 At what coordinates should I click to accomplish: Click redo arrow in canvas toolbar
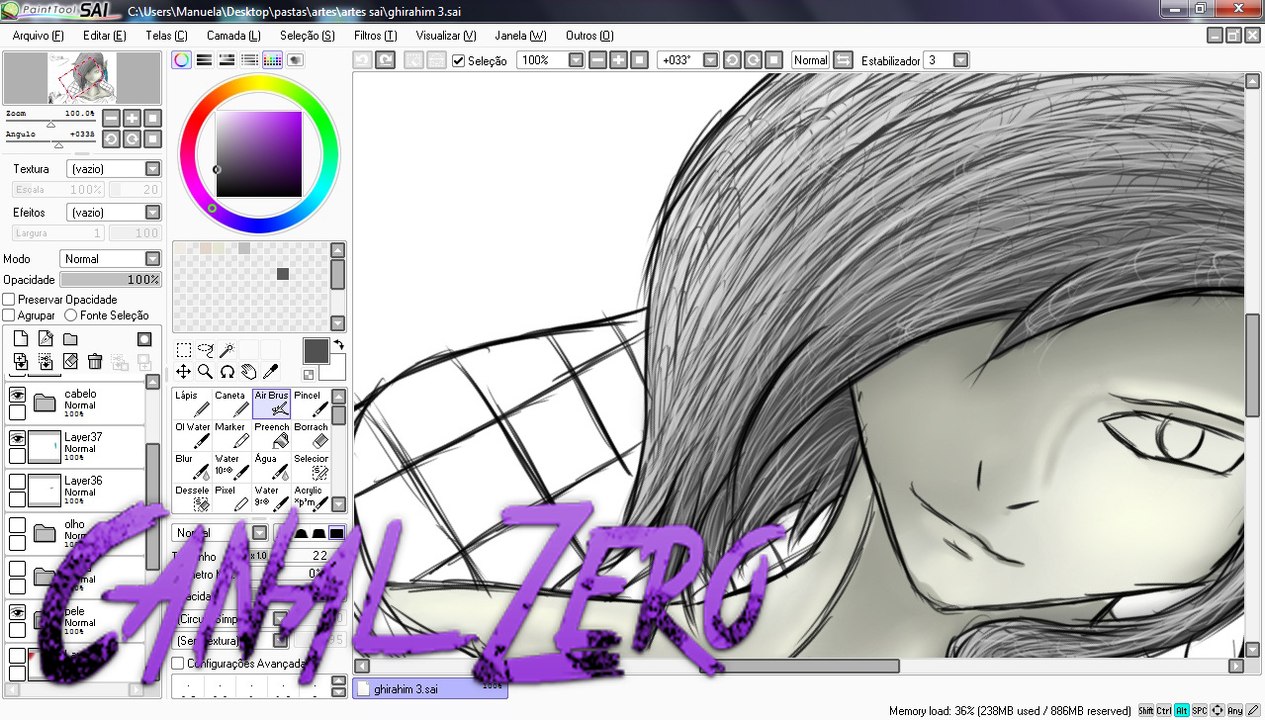(x=385, y=60)
